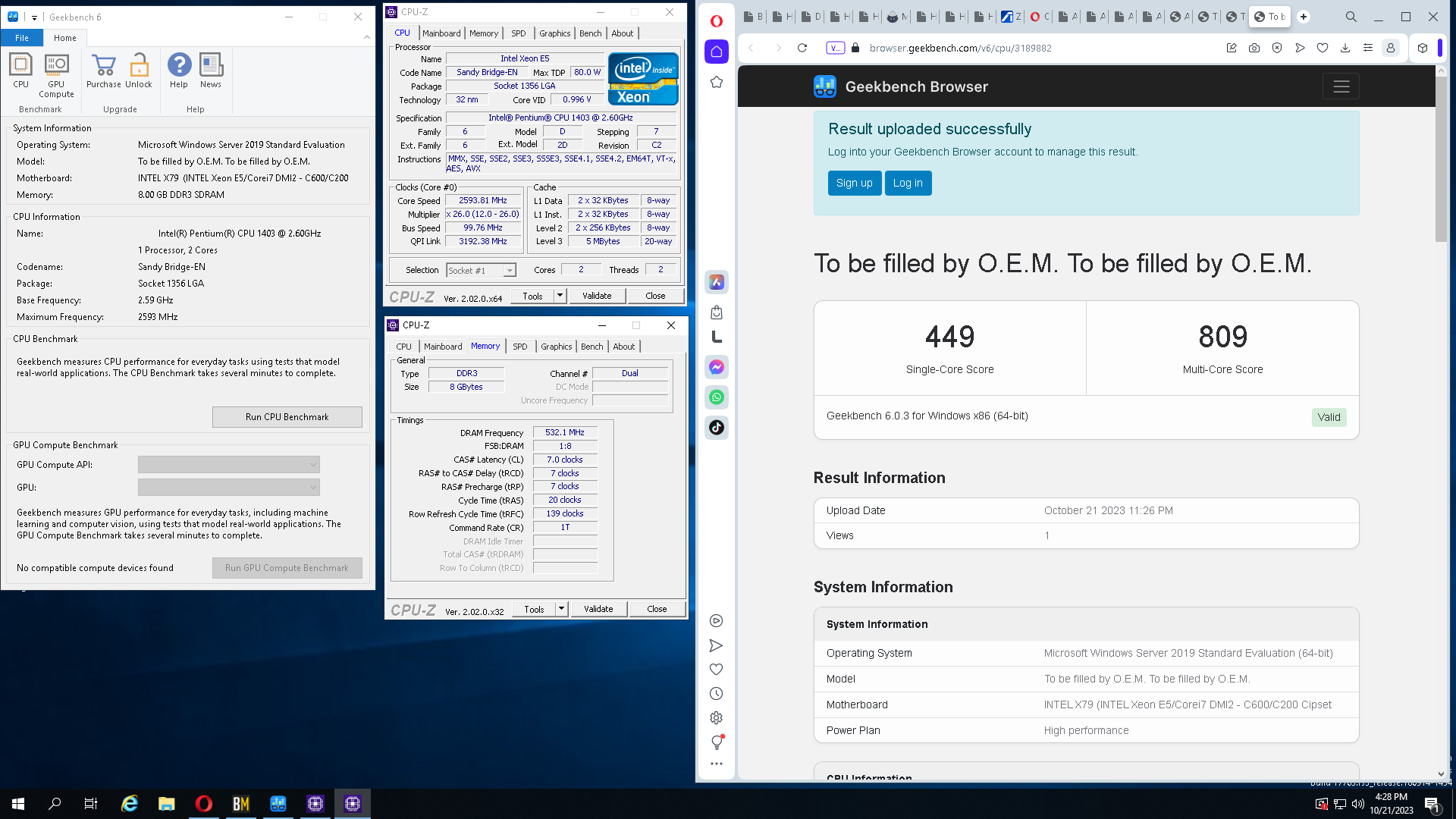Image resolution: width=1456 pixels, height=819 pixels.
Task: Open Internet Explorer from taskbar
Action: pos(130,804)
